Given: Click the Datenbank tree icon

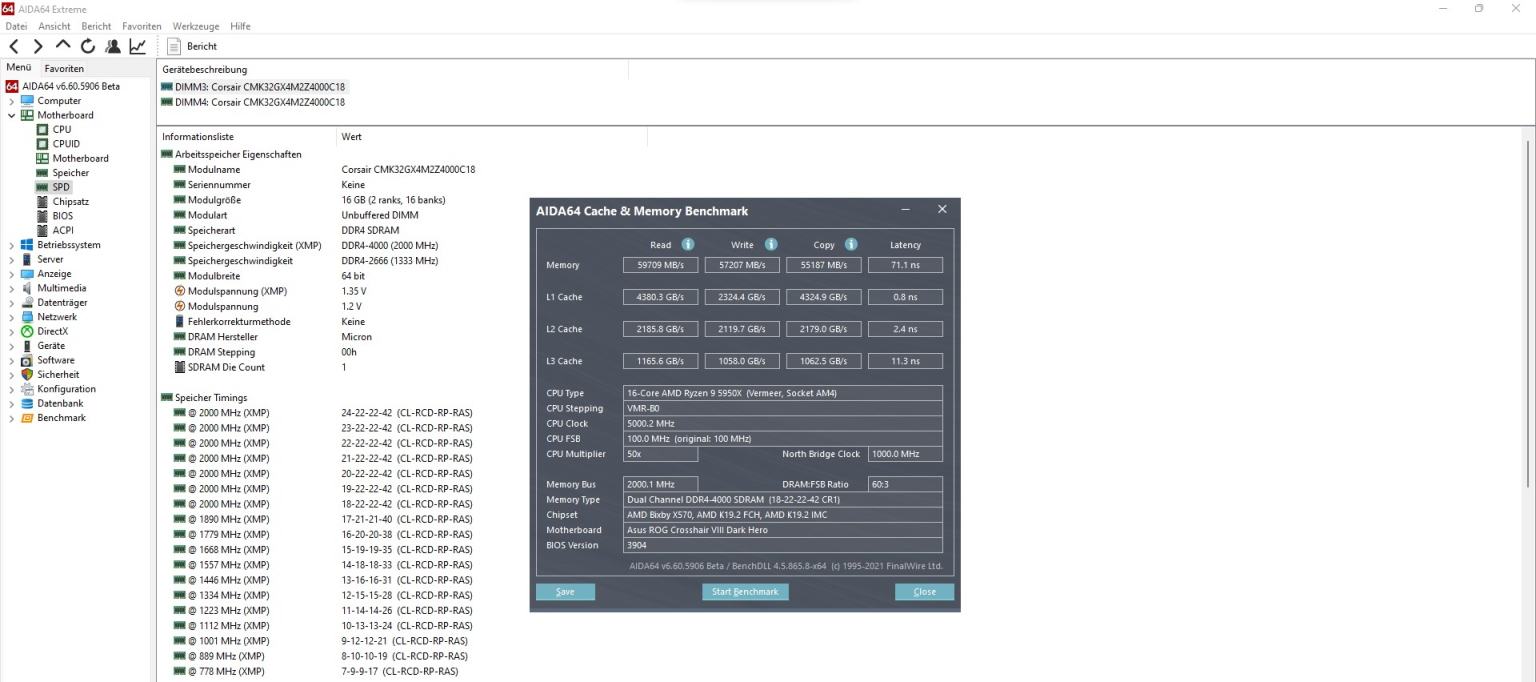Looking at the screenshot, I should 27,403.
